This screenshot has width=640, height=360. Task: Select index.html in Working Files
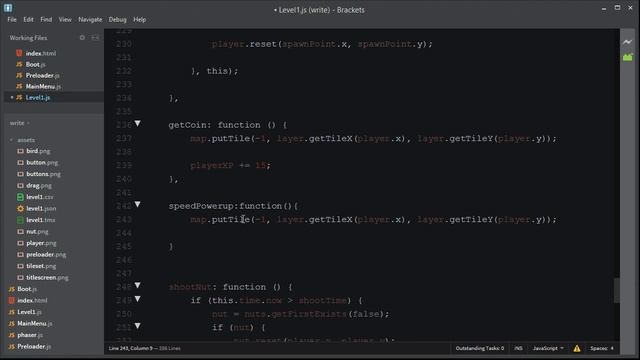pos(40,53)
